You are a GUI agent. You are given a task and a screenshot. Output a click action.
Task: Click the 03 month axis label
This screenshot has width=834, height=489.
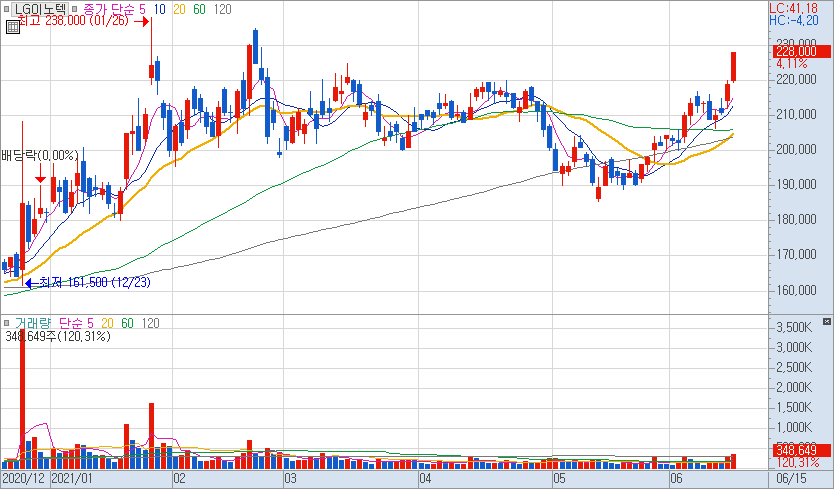point(290,478)
